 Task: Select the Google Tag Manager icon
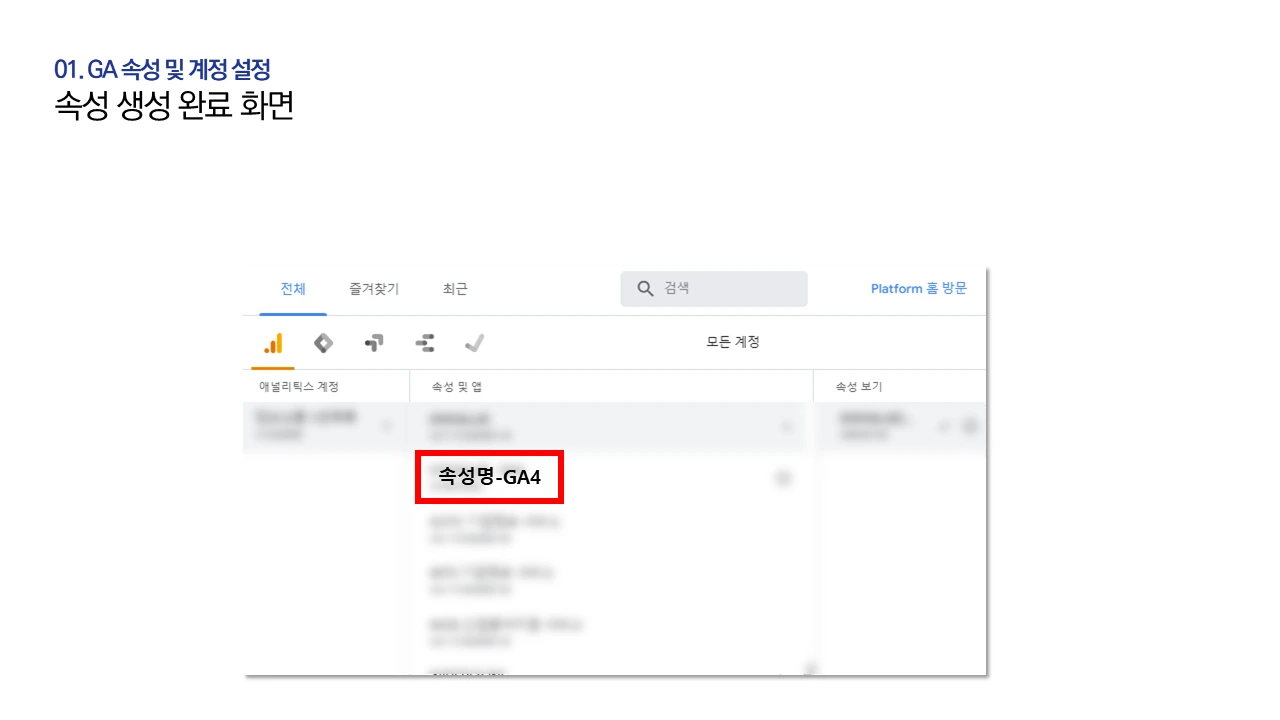(x=374, y=343)
